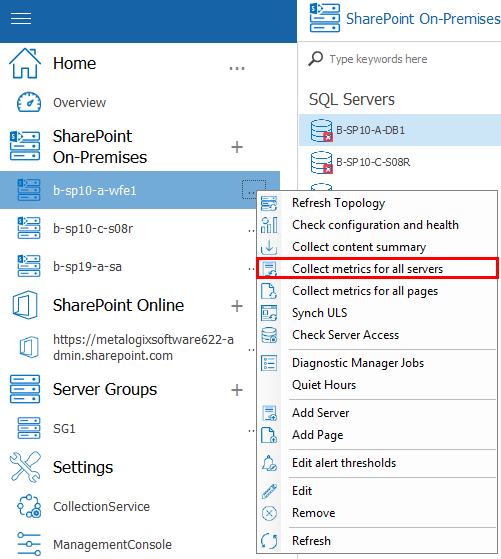Click the b-sp10-c-s08r farm icon

pos(29,228)
